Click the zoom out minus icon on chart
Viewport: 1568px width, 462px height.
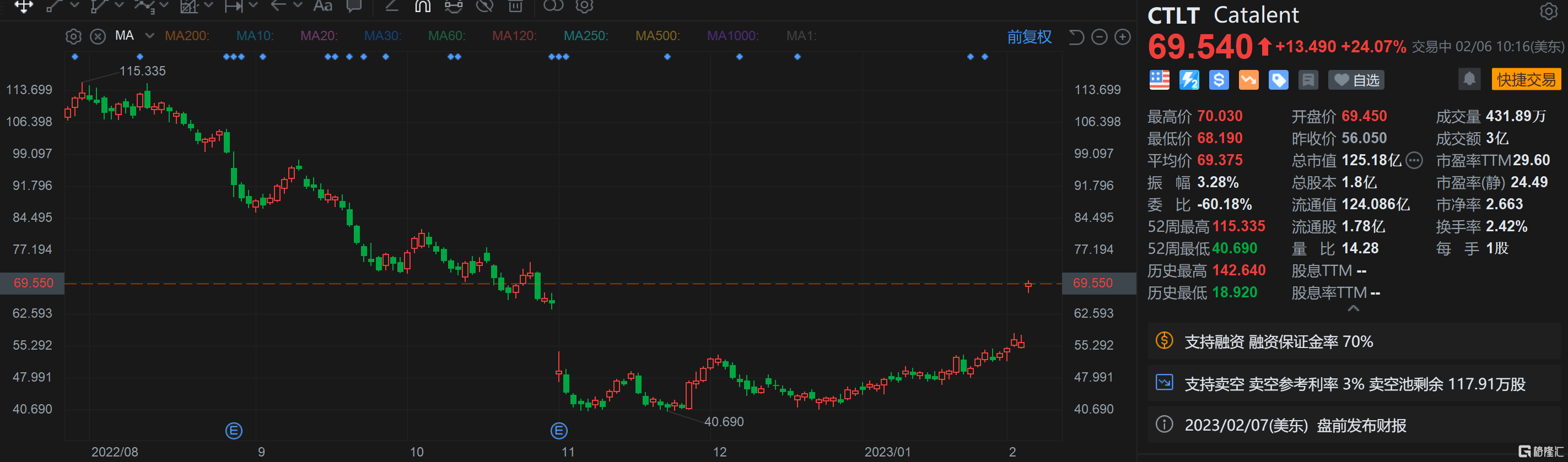[1100, 37]
